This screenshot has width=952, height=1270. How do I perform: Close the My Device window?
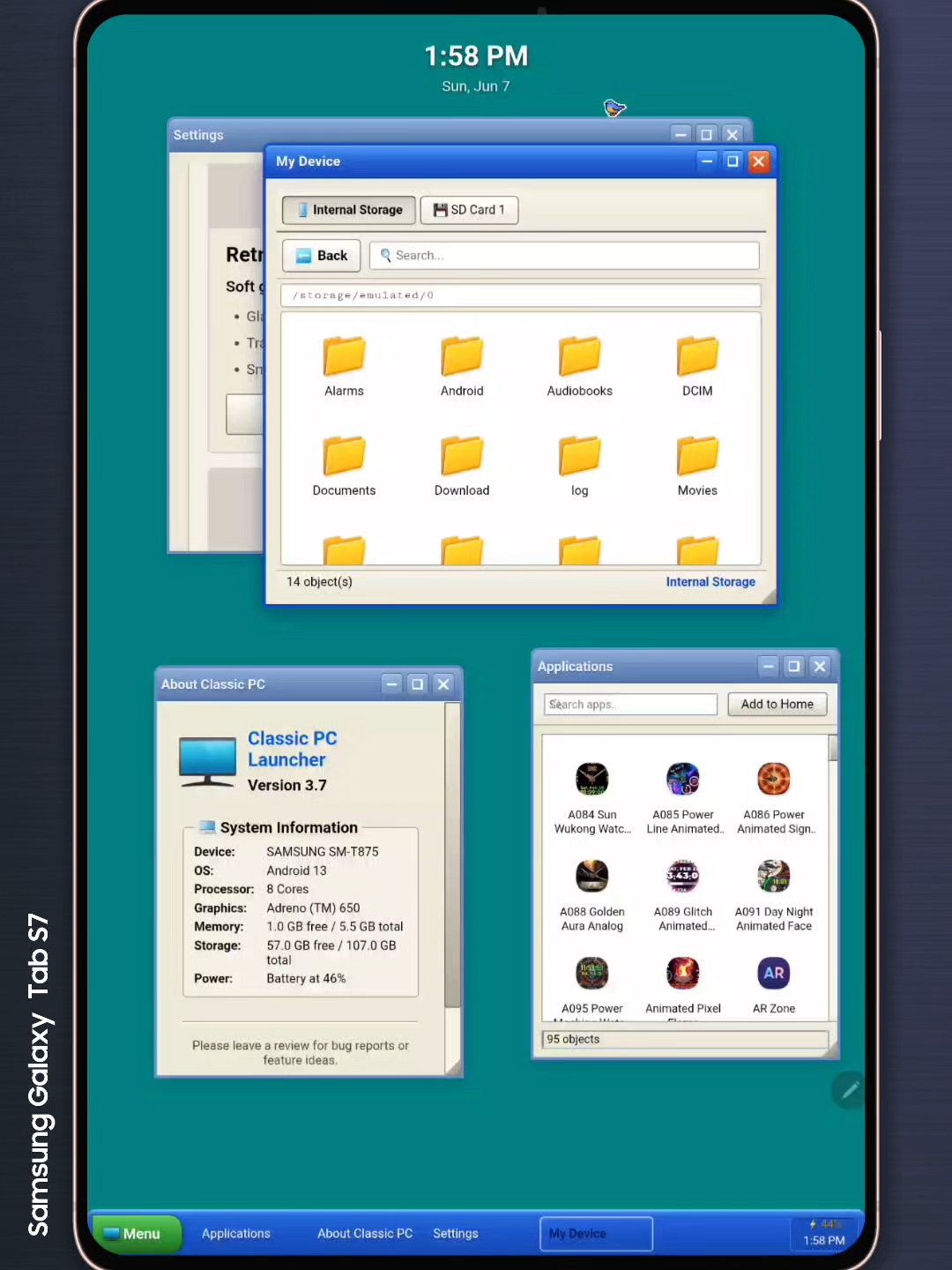click(758, 161)
